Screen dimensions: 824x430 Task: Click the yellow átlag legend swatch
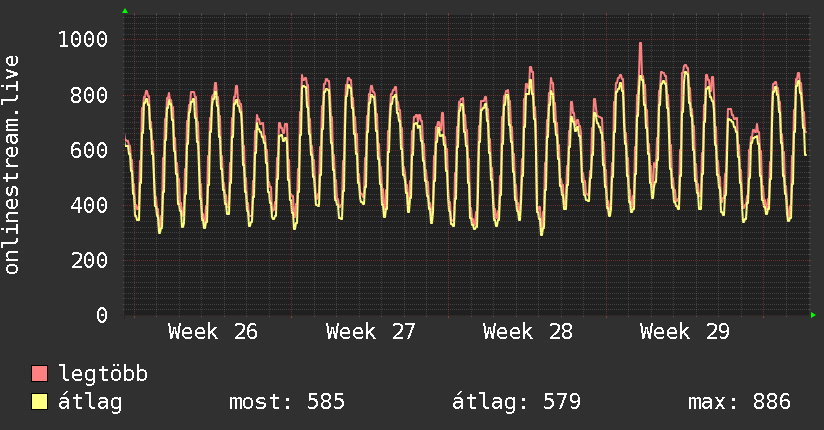click(x=39, y=402)
